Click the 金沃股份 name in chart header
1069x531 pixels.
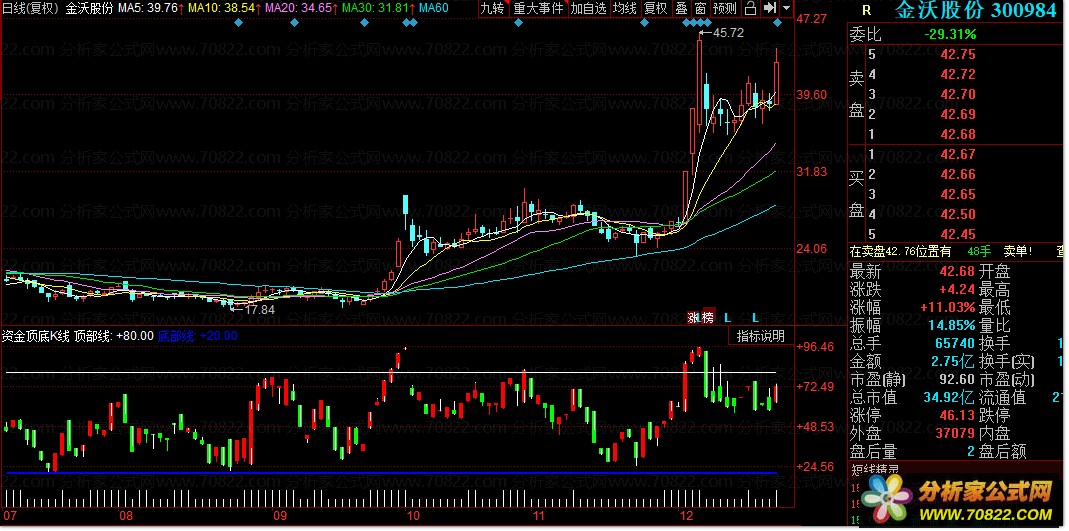point(89,8)
